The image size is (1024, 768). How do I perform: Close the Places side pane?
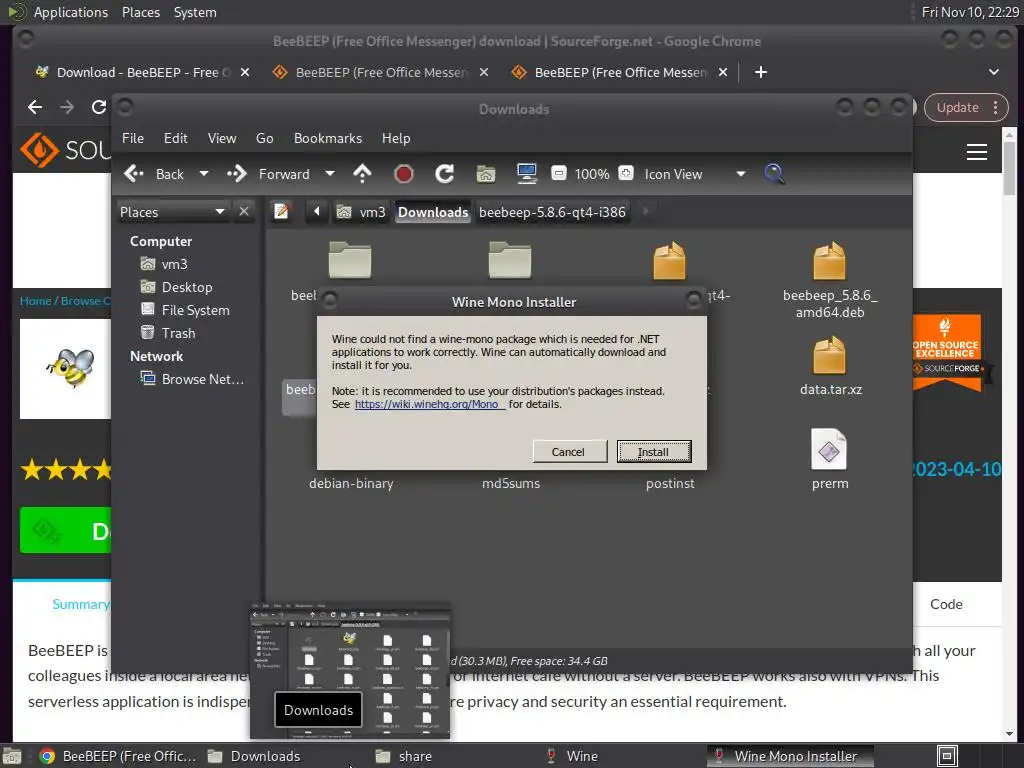244,212
